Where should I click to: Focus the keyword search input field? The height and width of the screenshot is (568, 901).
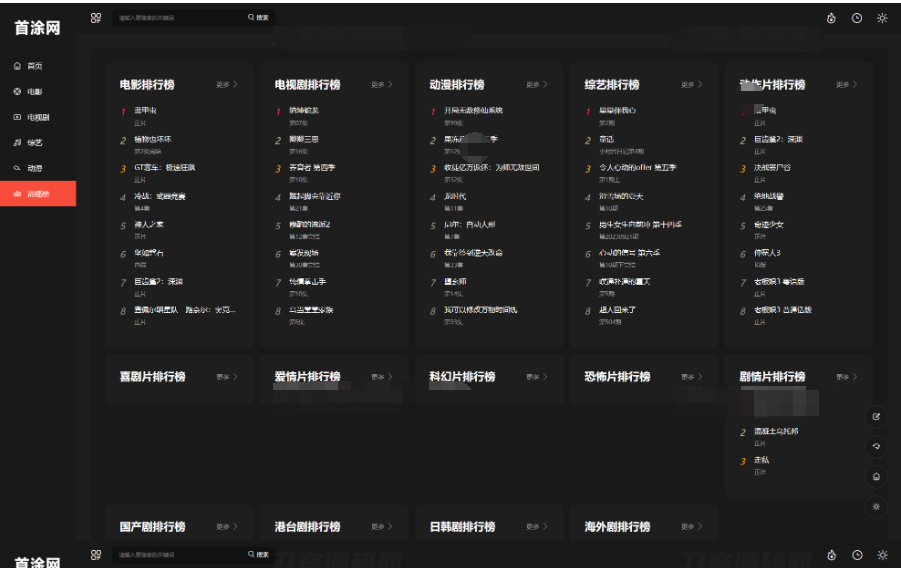click(x=180, y=18)
